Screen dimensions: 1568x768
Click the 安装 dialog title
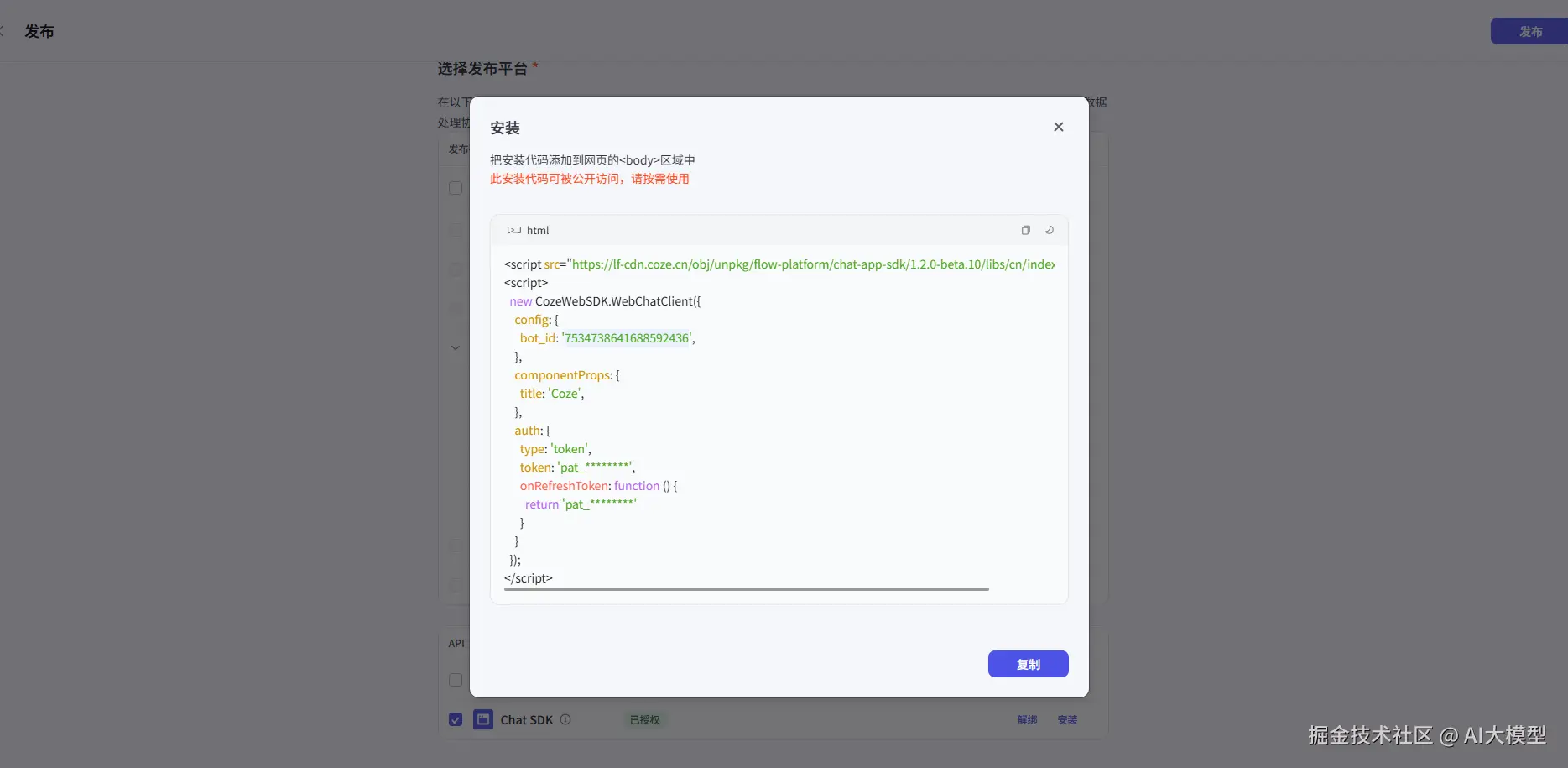(x=505, y=128)
